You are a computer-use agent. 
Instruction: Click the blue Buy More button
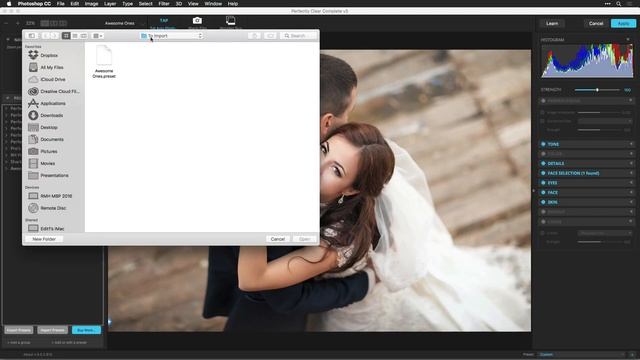86,330
